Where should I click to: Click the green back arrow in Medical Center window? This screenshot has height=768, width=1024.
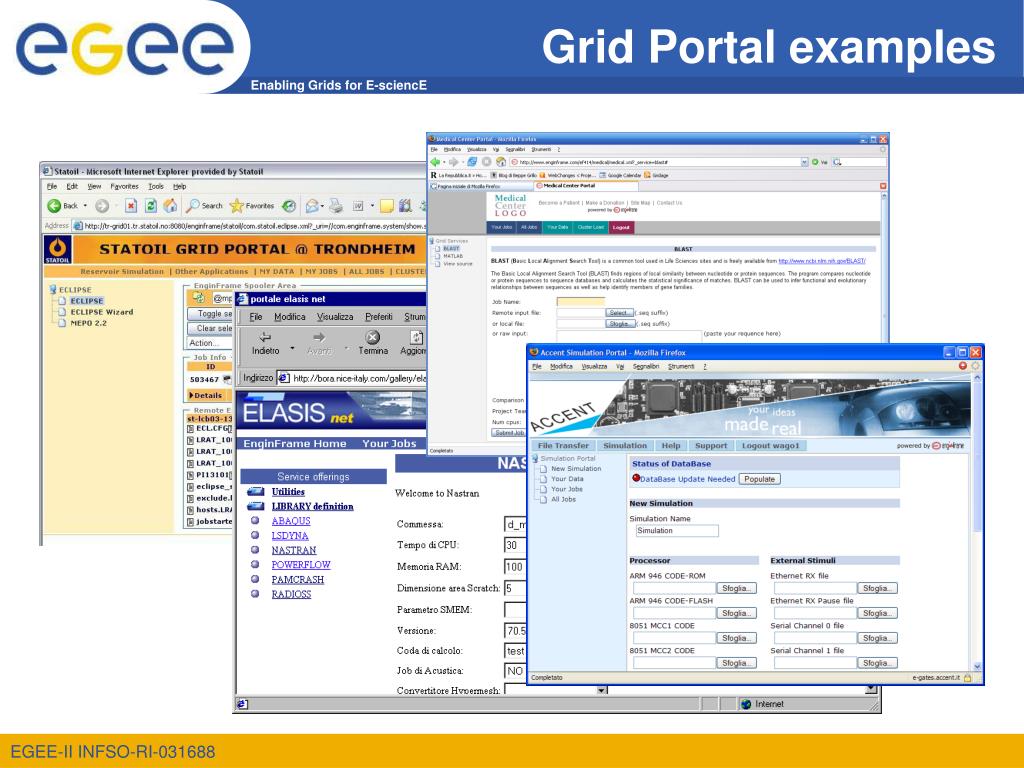click(435, 161)
